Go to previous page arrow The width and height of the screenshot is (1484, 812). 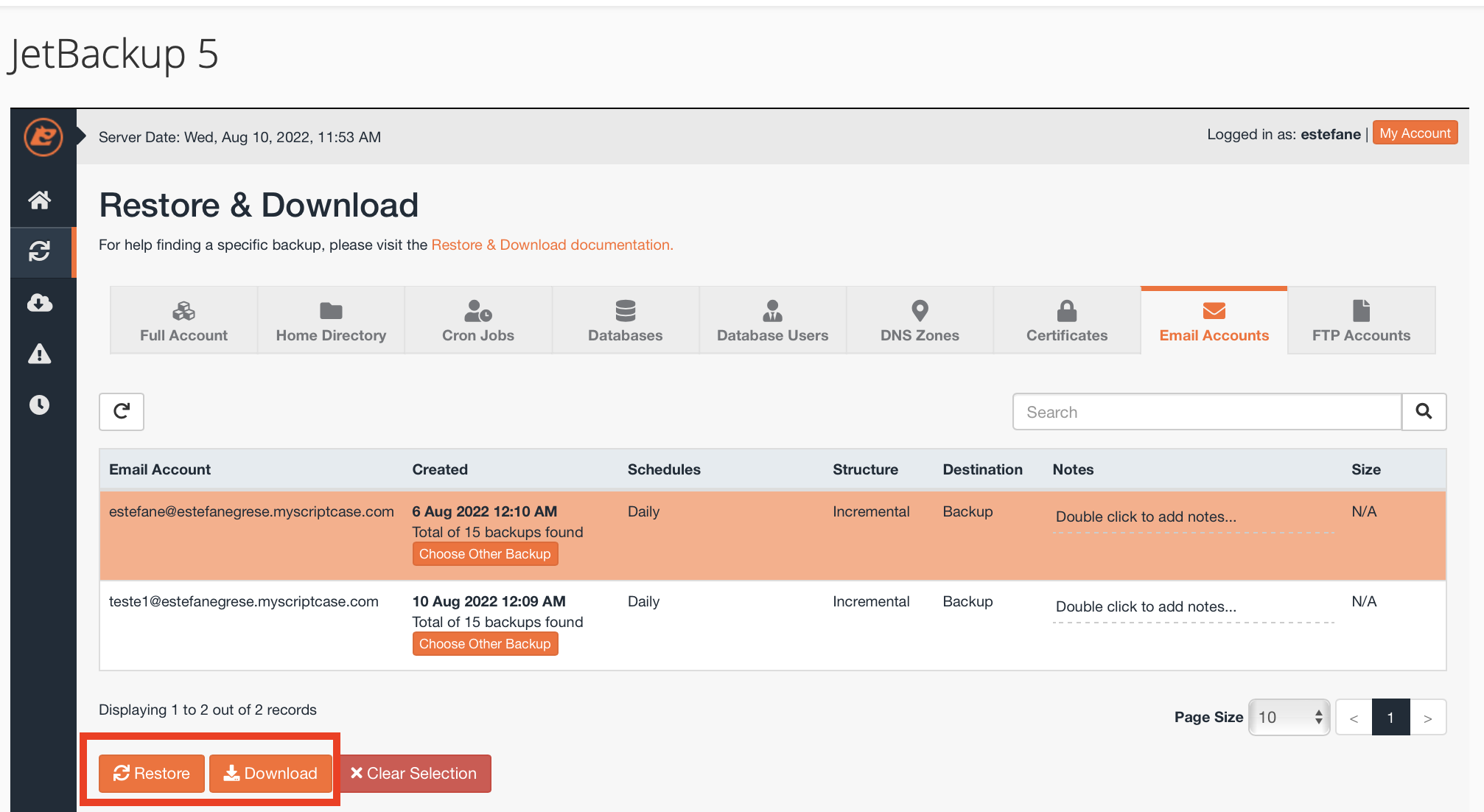tap(1354, 718)
